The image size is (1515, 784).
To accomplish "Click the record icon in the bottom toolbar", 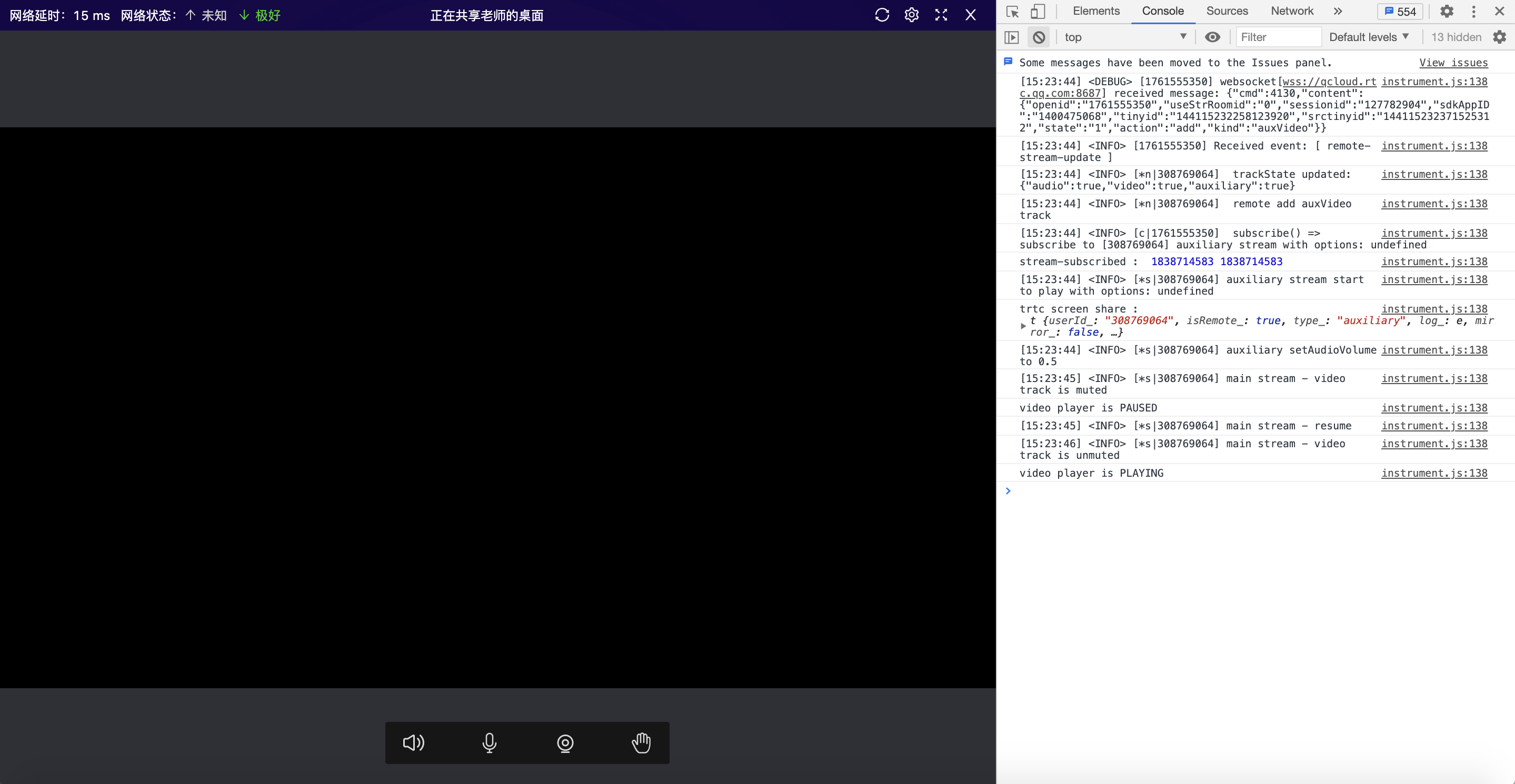I will point(565,742).
